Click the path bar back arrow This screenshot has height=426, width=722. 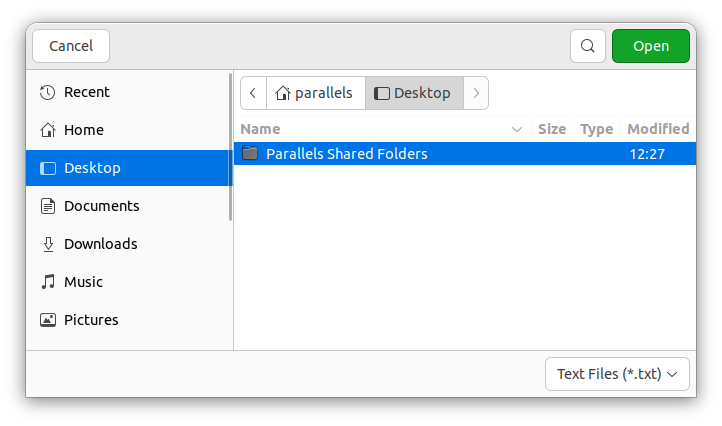tap(253, 93)
